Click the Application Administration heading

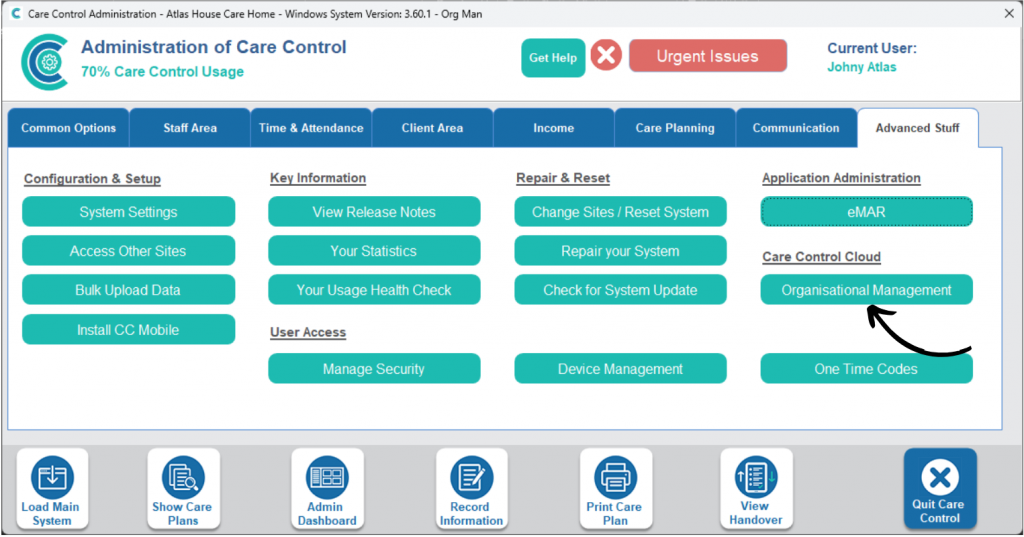(x=841, y=178)
